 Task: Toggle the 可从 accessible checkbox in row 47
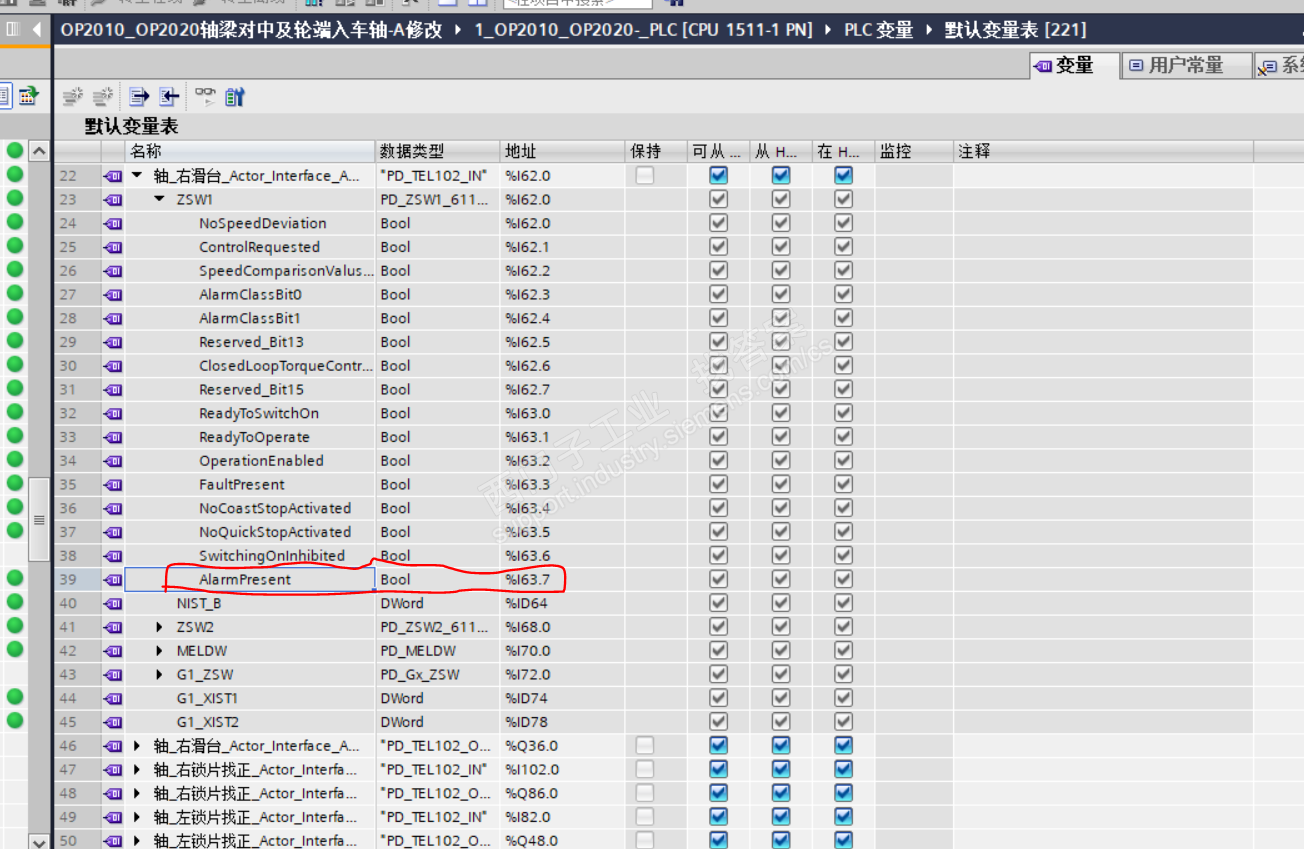tap(718, 770)
